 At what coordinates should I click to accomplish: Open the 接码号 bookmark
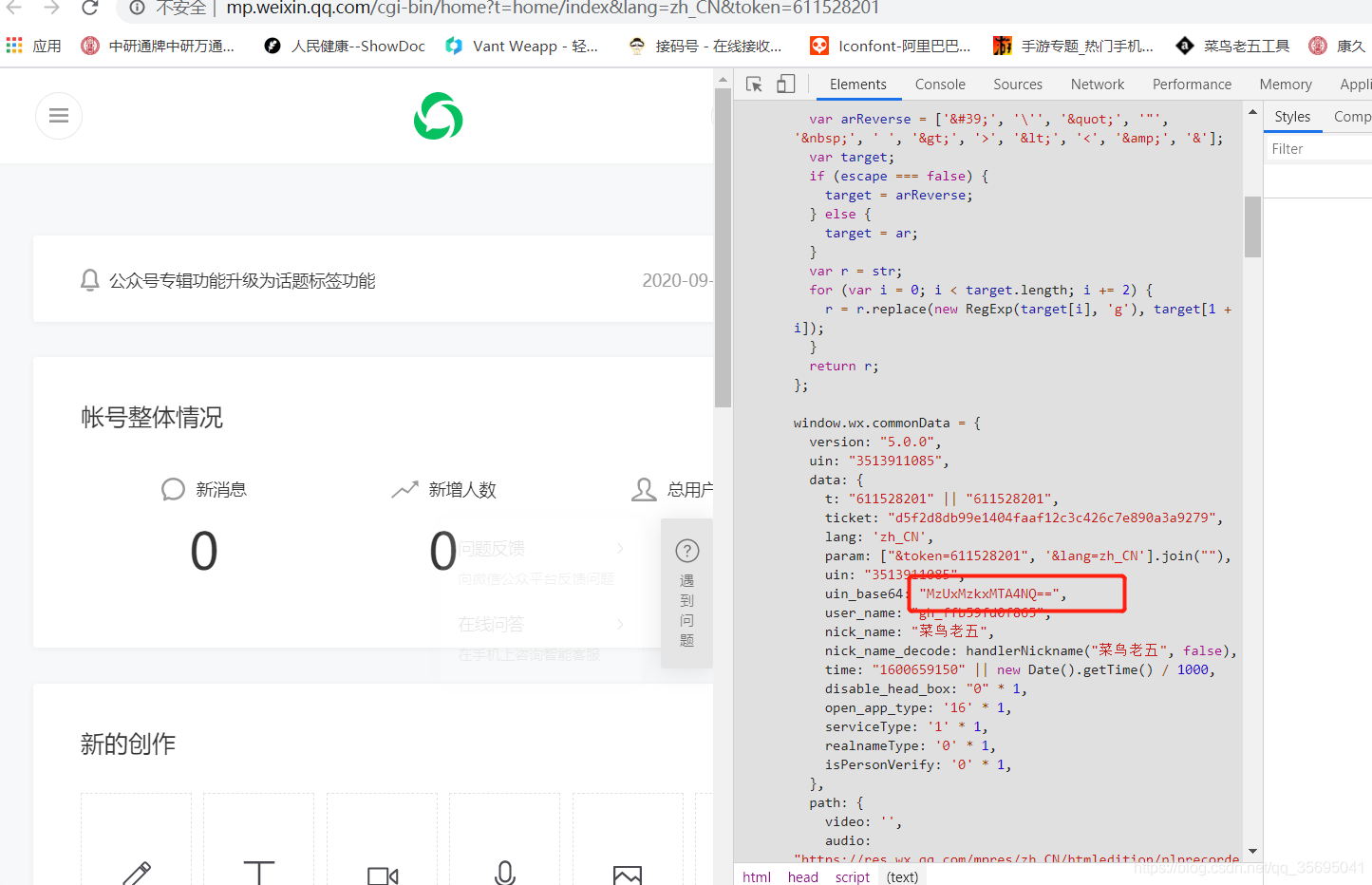(x=705, y=46)
